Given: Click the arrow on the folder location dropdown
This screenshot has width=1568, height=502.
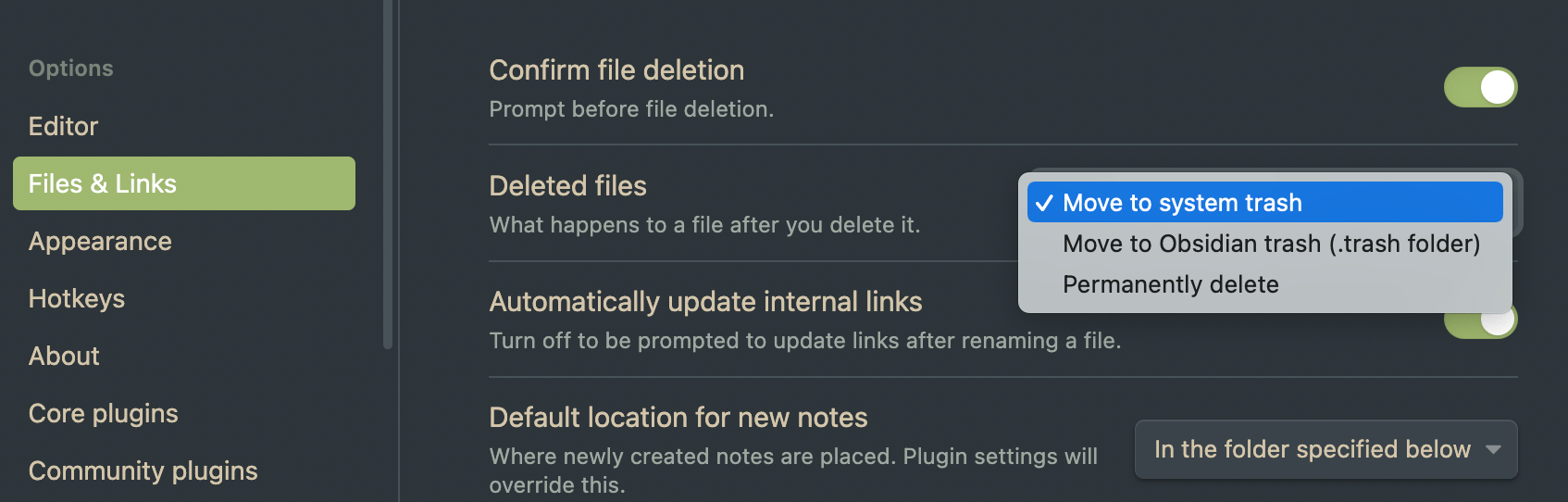Looking at the screenshot, I should pyautogui.click(x=1493, y=449).
